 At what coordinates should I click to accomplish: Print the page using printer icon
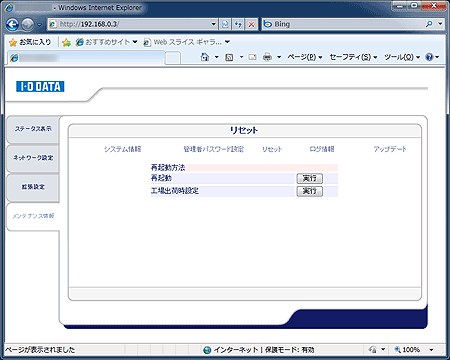tap(267, 57)
